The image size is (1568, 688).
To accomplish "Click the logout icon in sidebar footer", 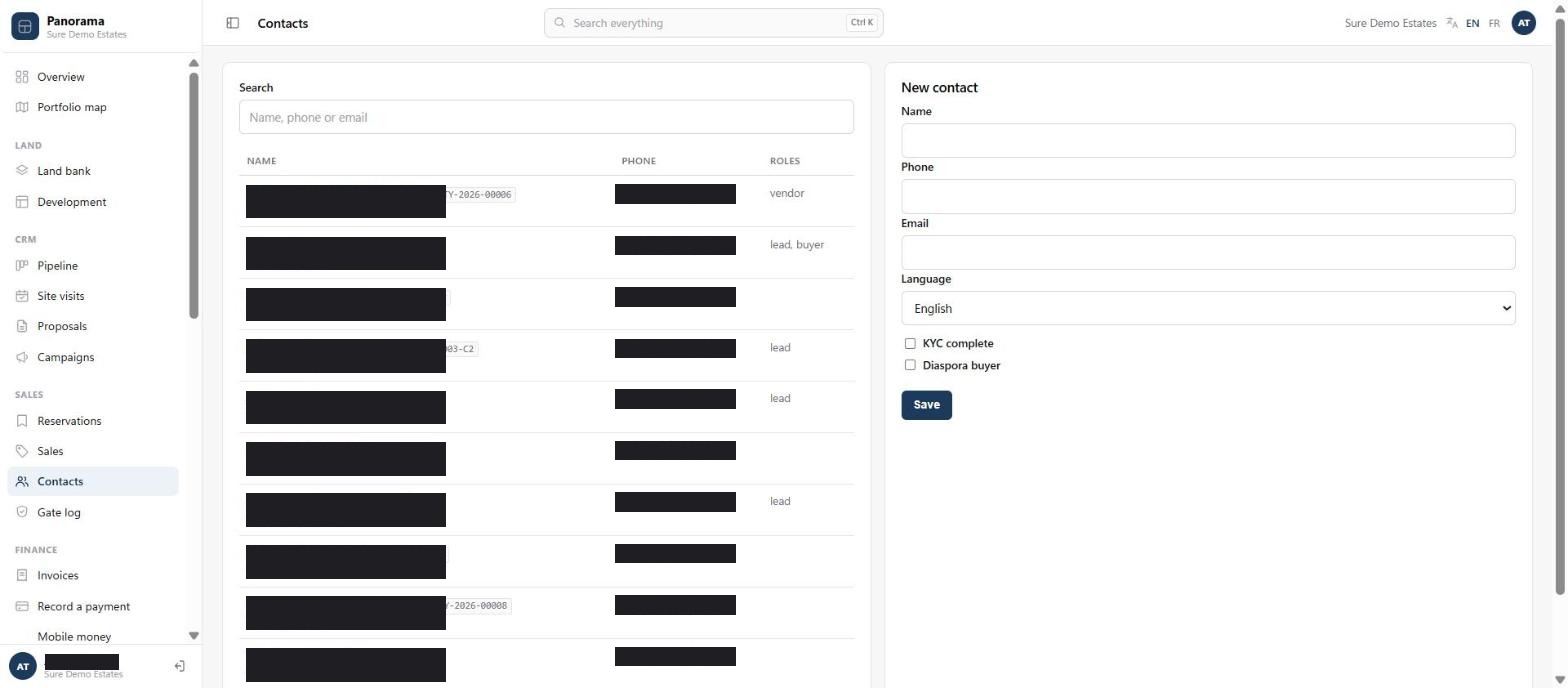I will pyautogui.click(x=179, y=666).
